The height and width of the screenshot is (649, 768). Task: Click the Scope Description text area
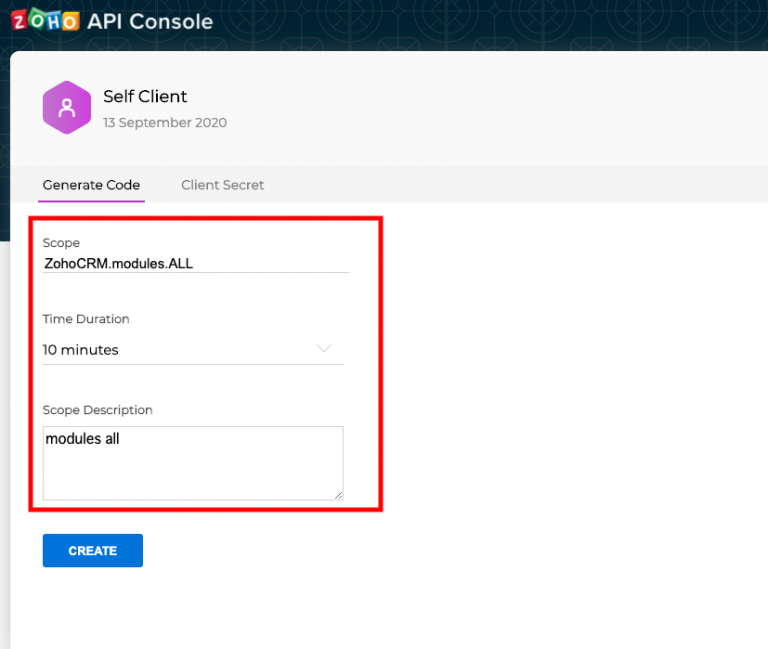pos(193,463)
